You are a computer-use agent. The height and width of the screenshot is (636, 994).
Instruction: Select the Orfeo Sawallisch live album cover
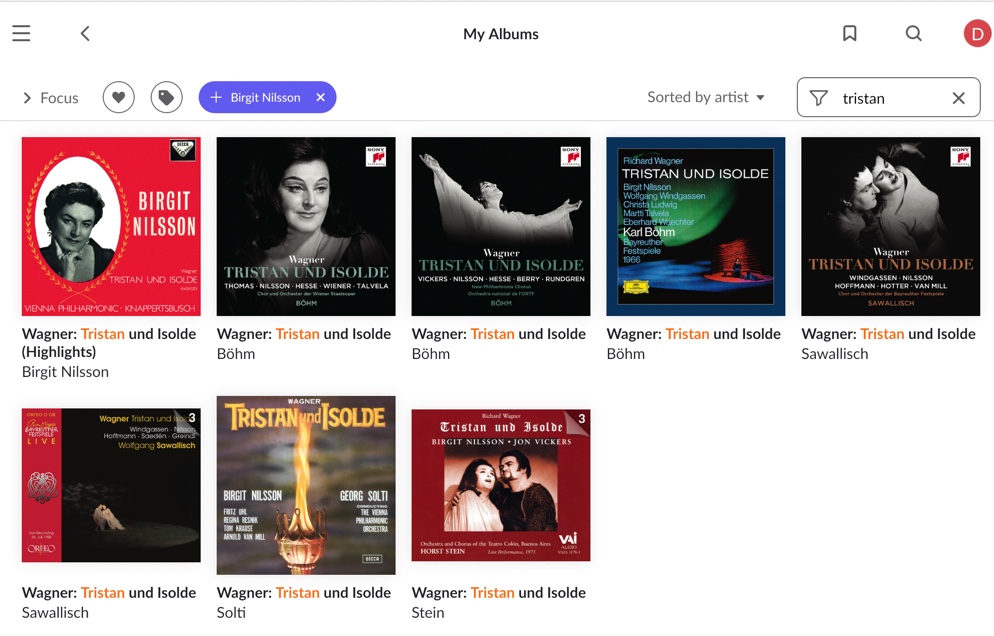coord(111,485)
